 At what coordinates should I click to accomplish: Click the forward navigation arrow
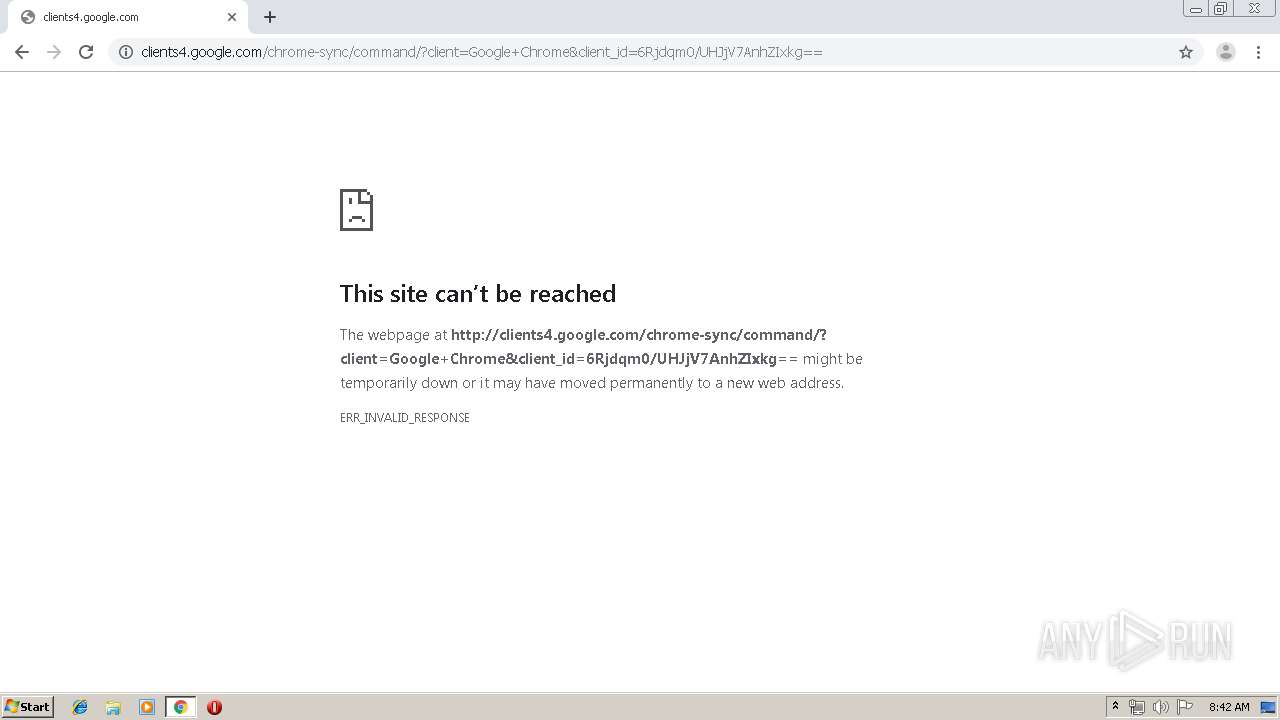coord(54,52)
